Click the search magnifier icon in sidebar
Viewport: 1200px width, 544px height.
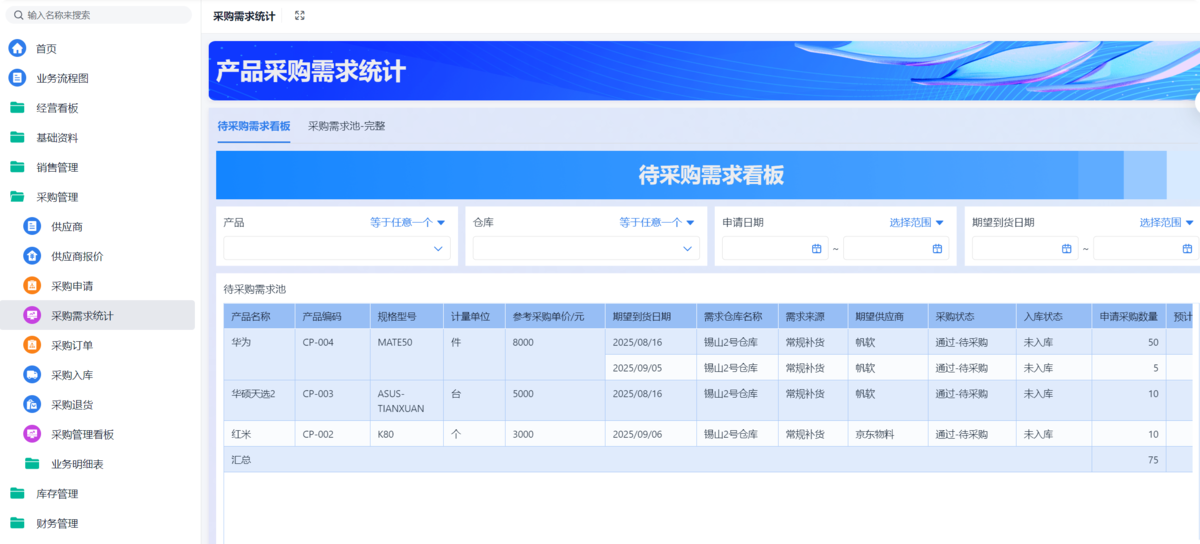click(18, 15)
